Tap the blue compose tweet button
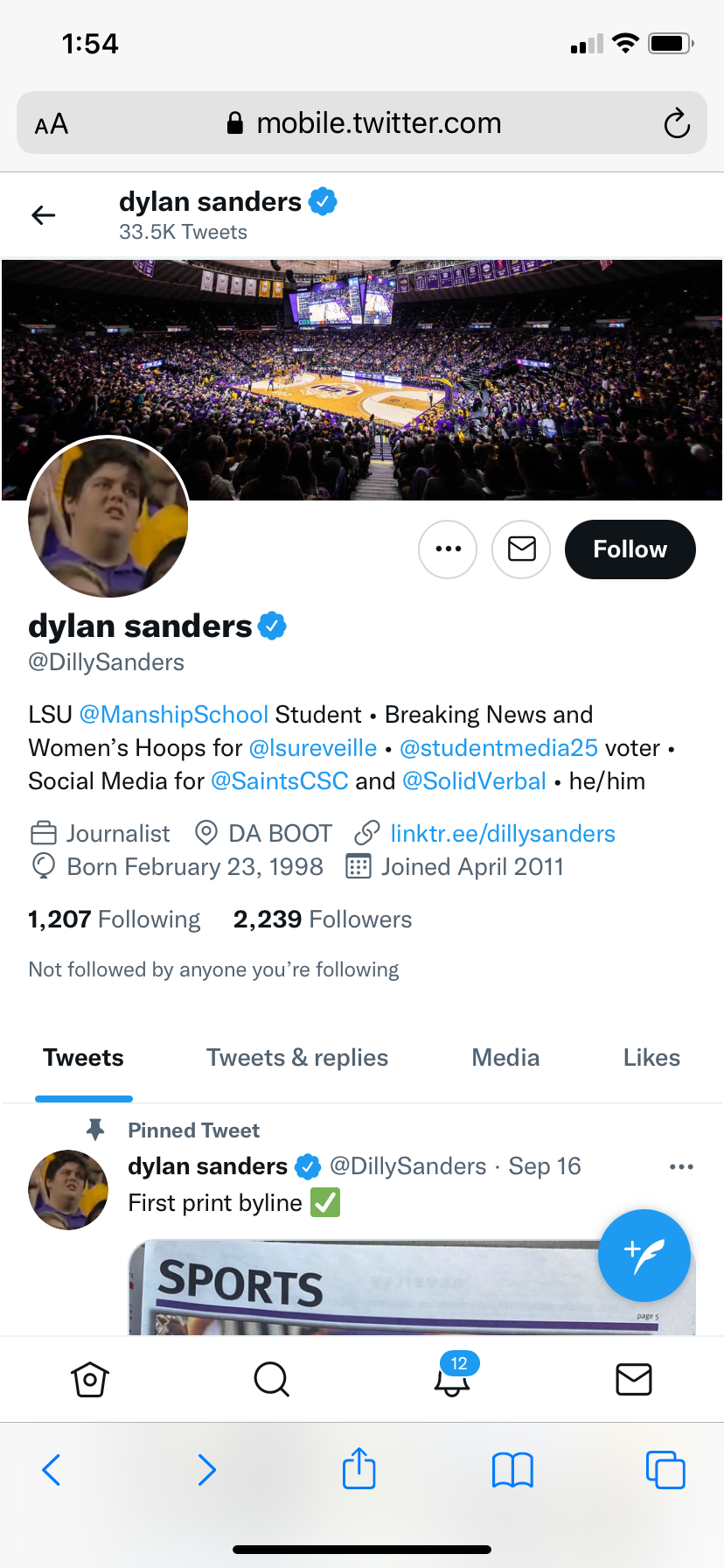724x1568 pixels. pyautogui.click(x=644, y=1256)
